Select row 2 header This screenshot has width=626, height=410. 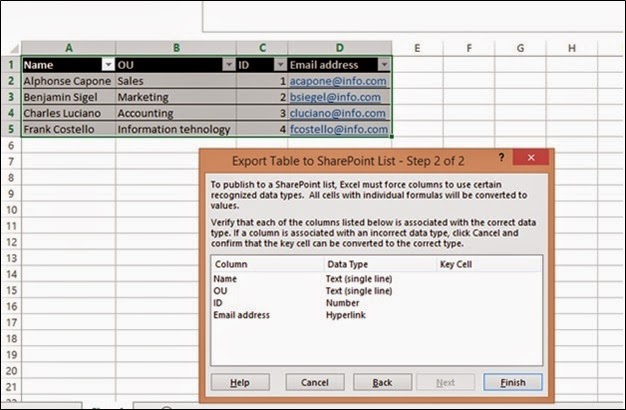pos(11,81)
